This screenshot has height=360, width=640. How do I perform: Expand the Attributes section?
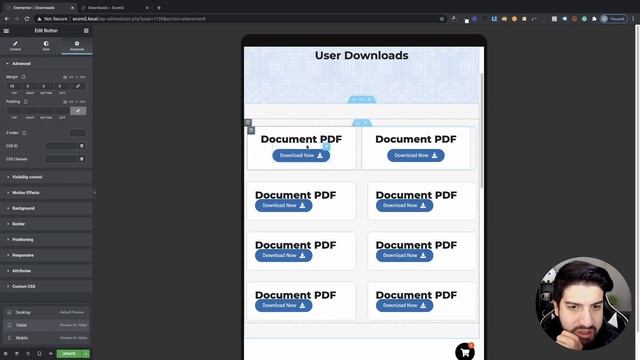pos(46,271)
